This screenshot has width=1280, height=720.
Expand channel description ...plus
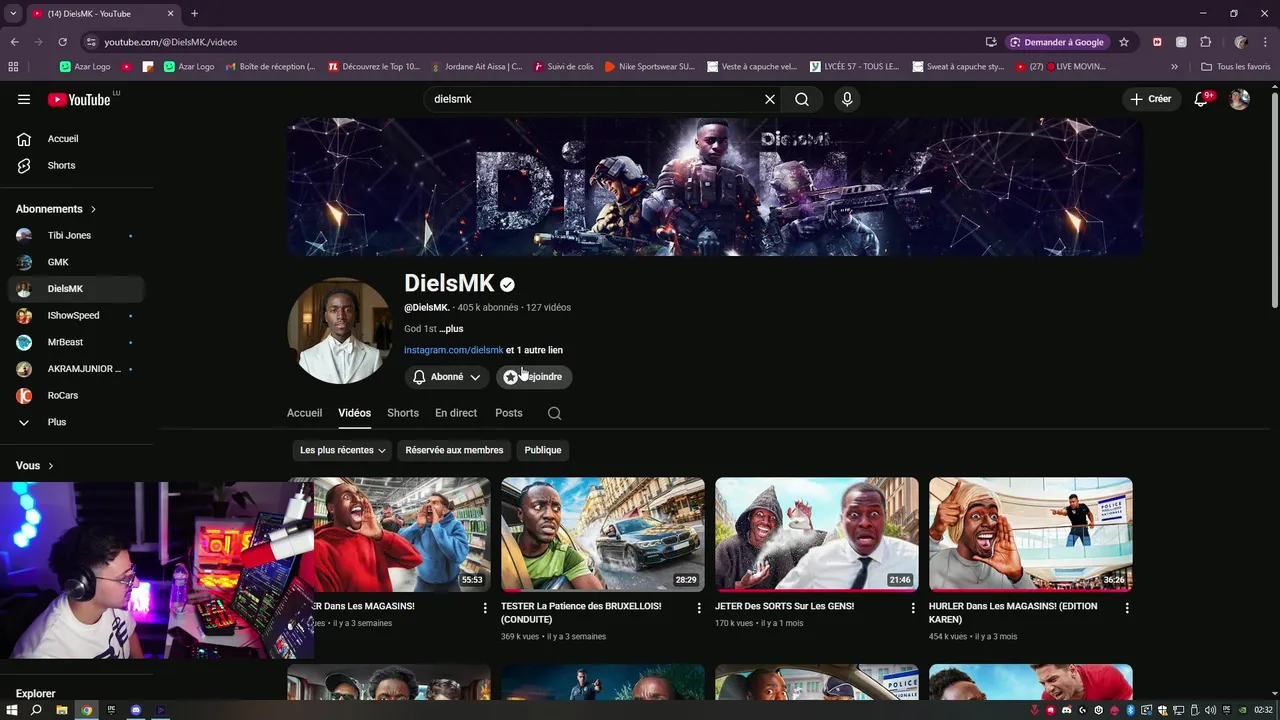(451, 329)
